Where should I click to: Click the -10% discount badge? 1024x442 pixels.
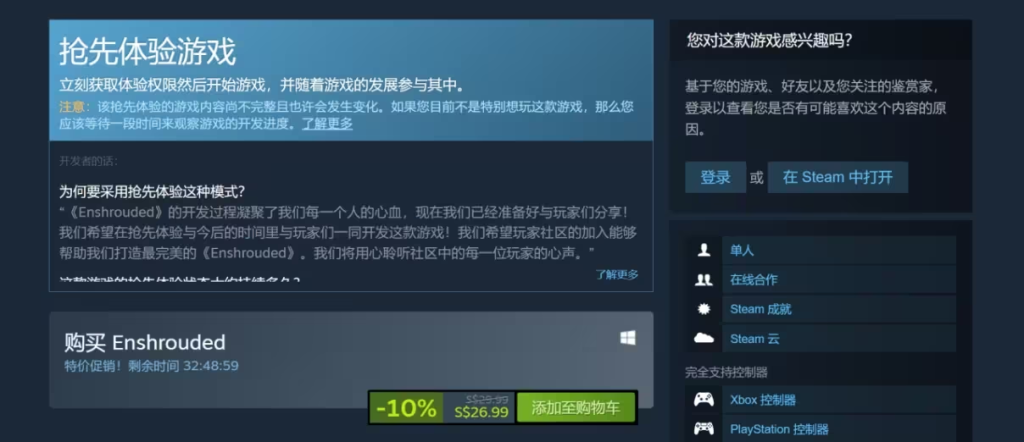(x=406, y=409)
